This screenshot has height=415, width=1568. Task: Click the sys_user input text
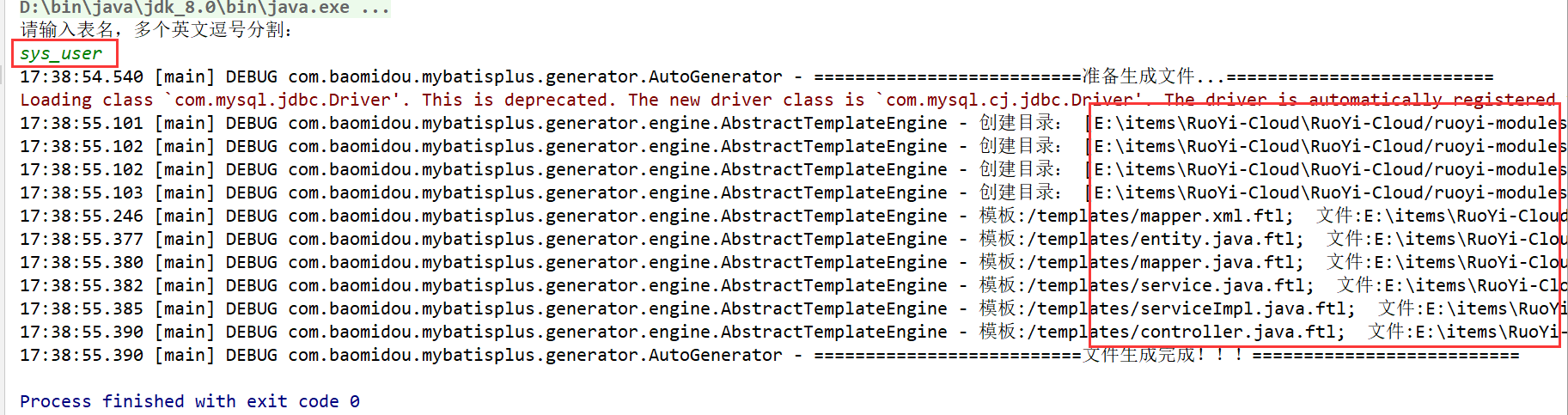[61, 54]
